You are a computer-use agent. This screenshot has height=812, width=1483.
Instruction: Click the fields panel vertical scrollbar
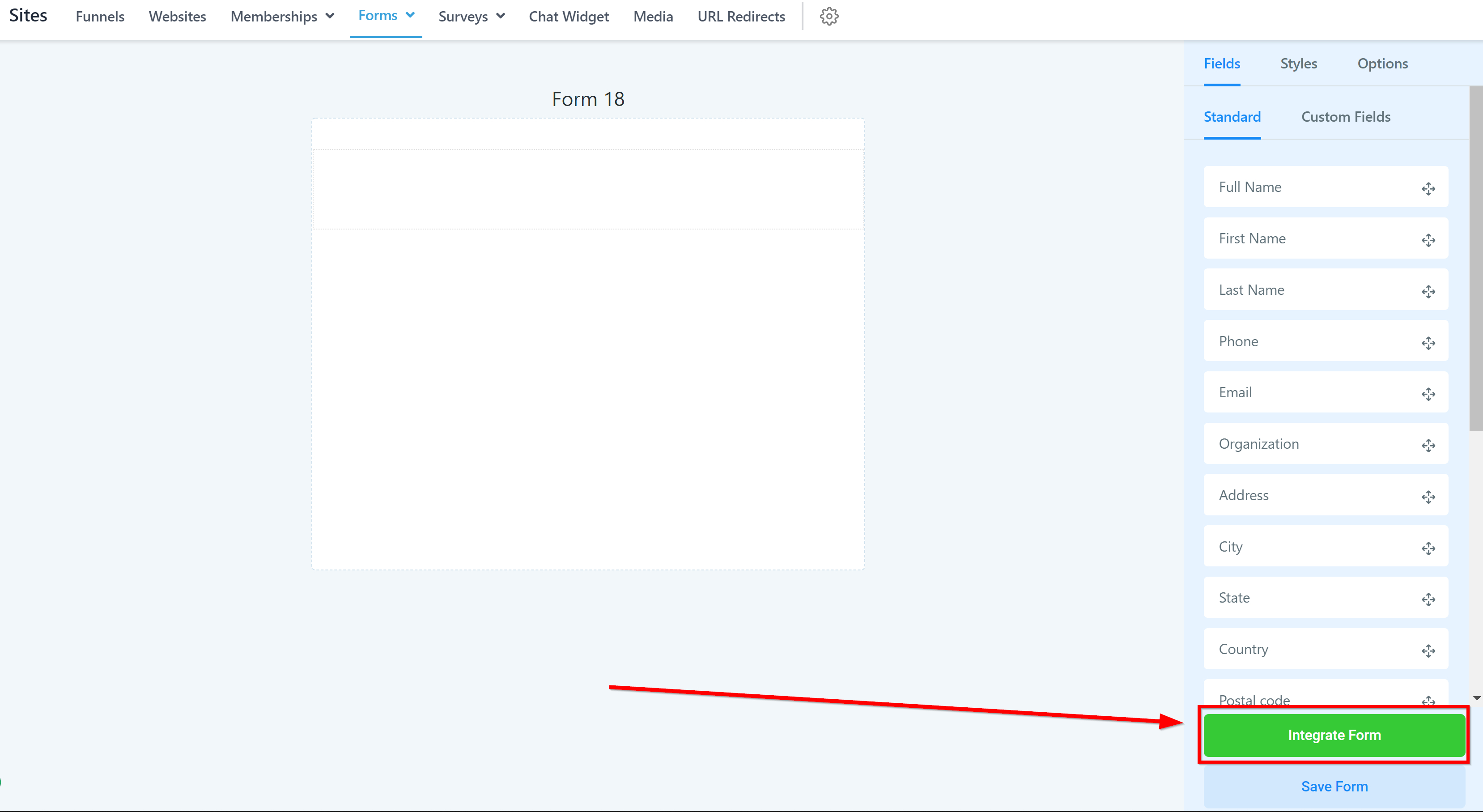pyautogui.click(x=1475, y=259)
